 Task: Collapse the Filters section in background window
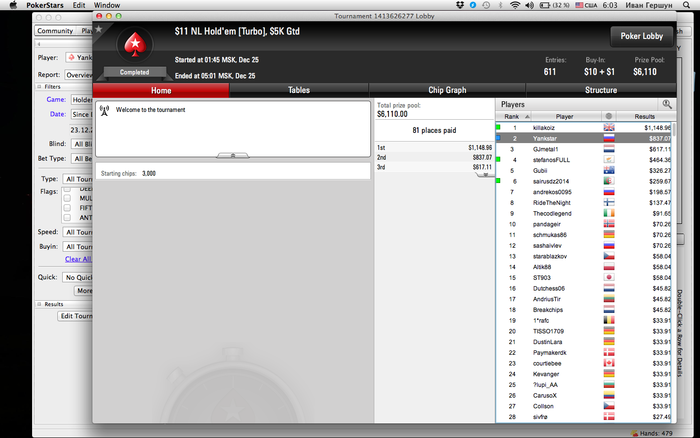click(x=39, y=87)
